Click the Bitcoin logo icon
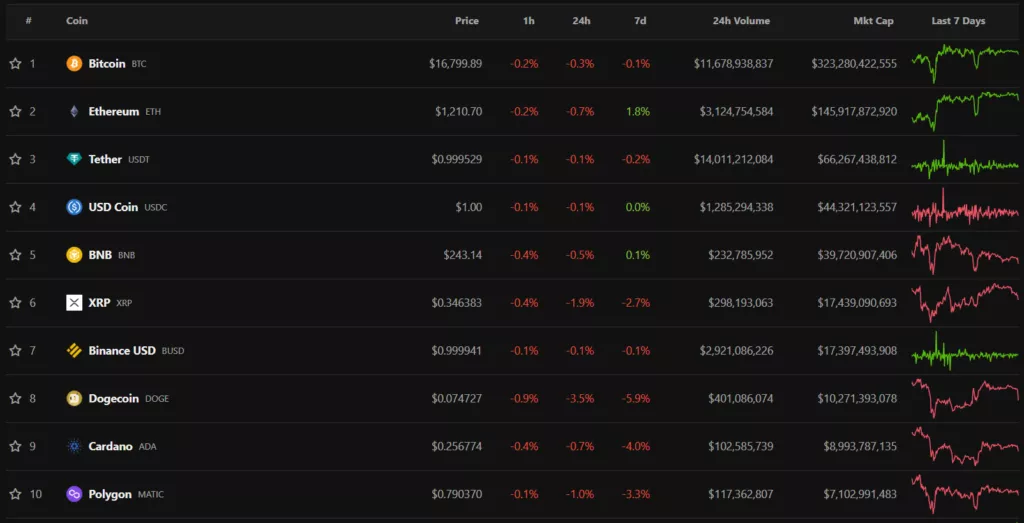 tap(74, 64)
